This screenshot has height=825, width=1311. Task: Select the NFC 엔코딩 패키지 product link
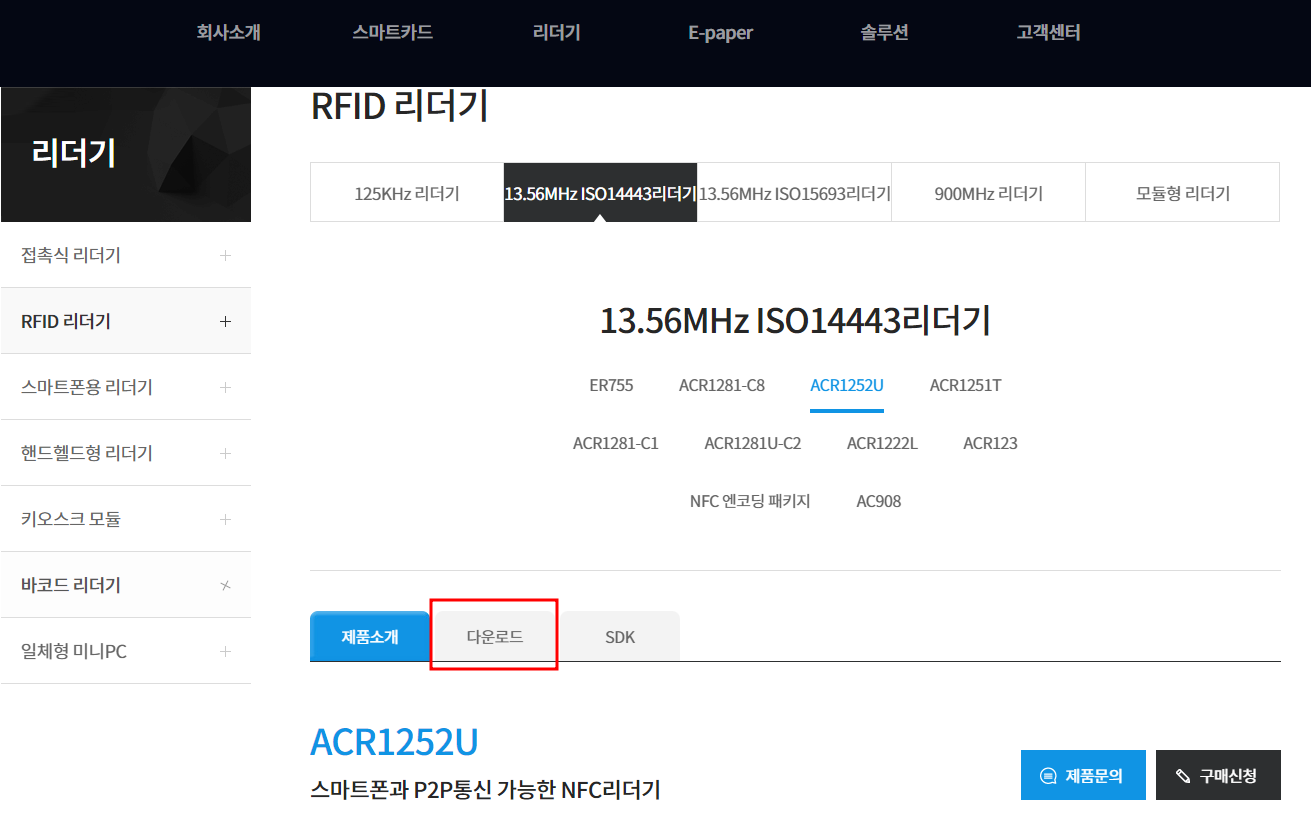click(x=750, y=501)
